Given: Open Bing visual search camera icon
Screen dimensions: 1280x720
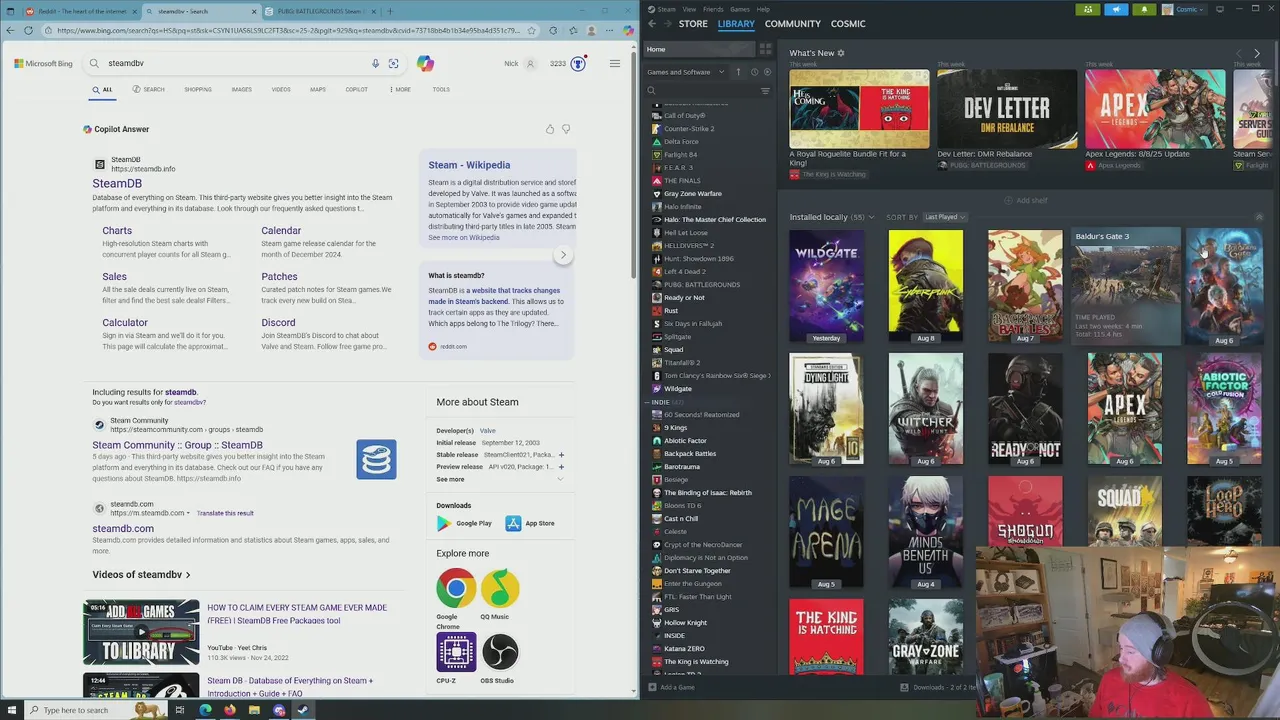Looking at the screenshot, I should click(x=393, y=63).
